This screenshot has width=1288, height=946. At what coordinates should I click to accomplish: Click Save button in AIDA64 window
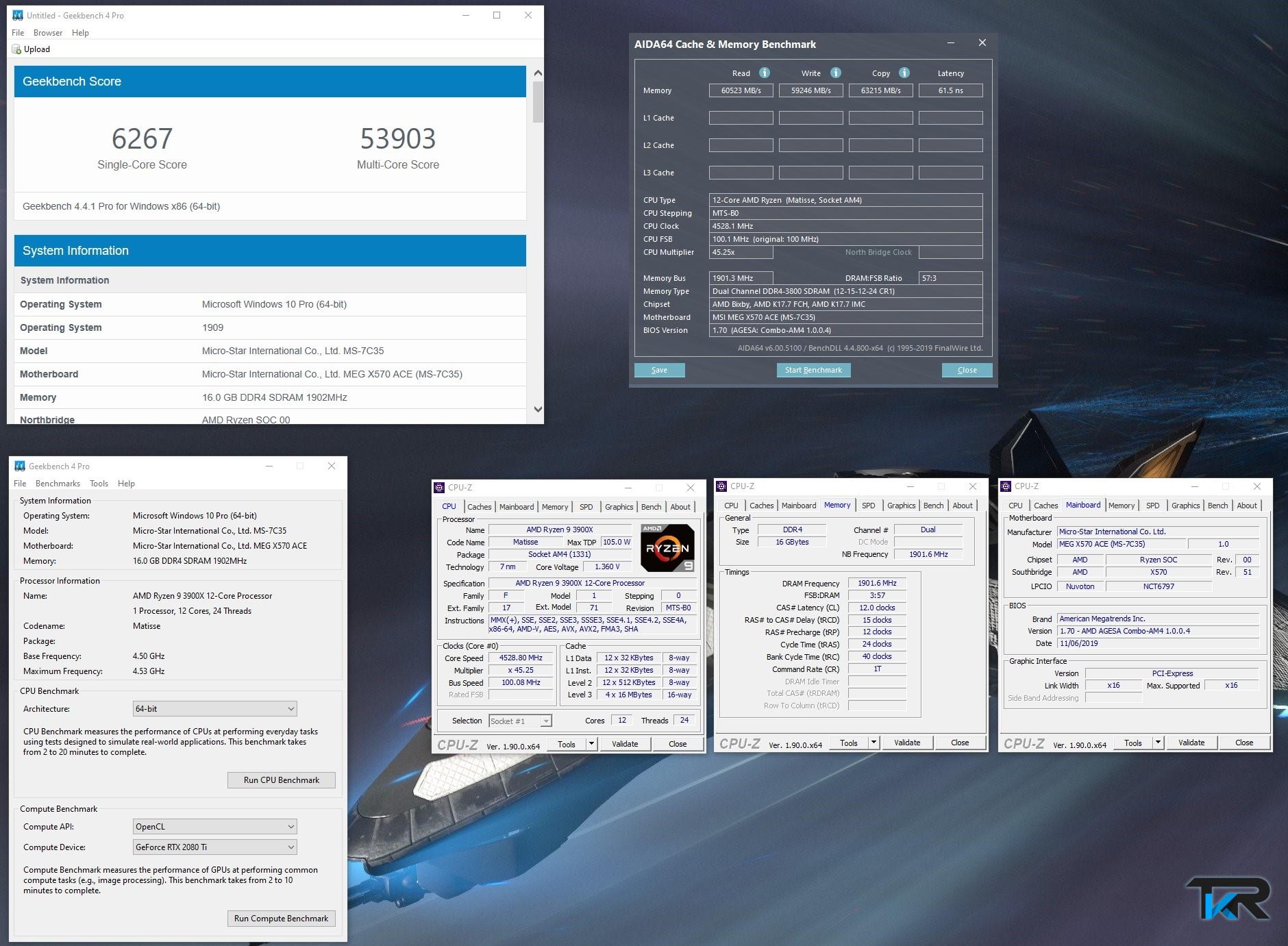(x=659, y=370)
